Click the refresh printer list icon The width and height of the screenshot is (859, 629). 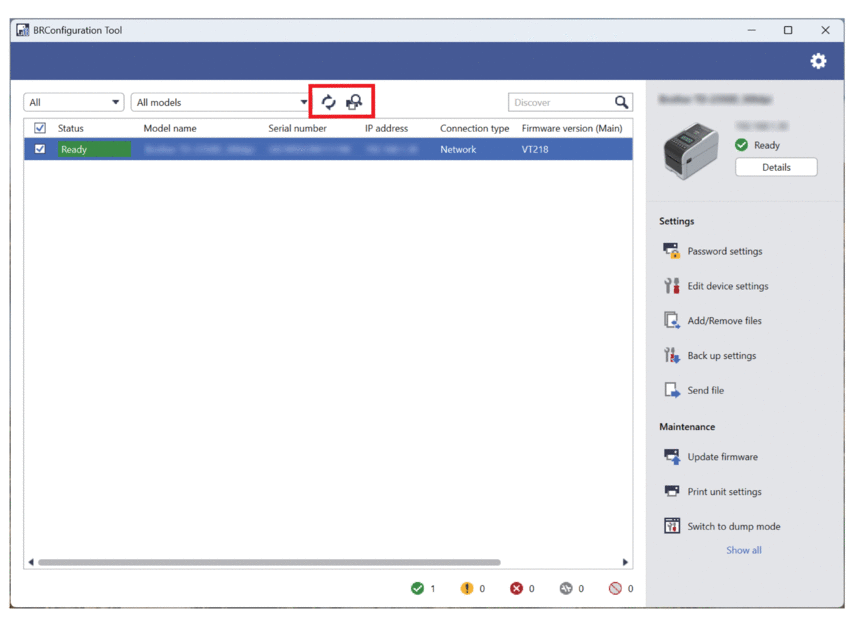(328, 102)
